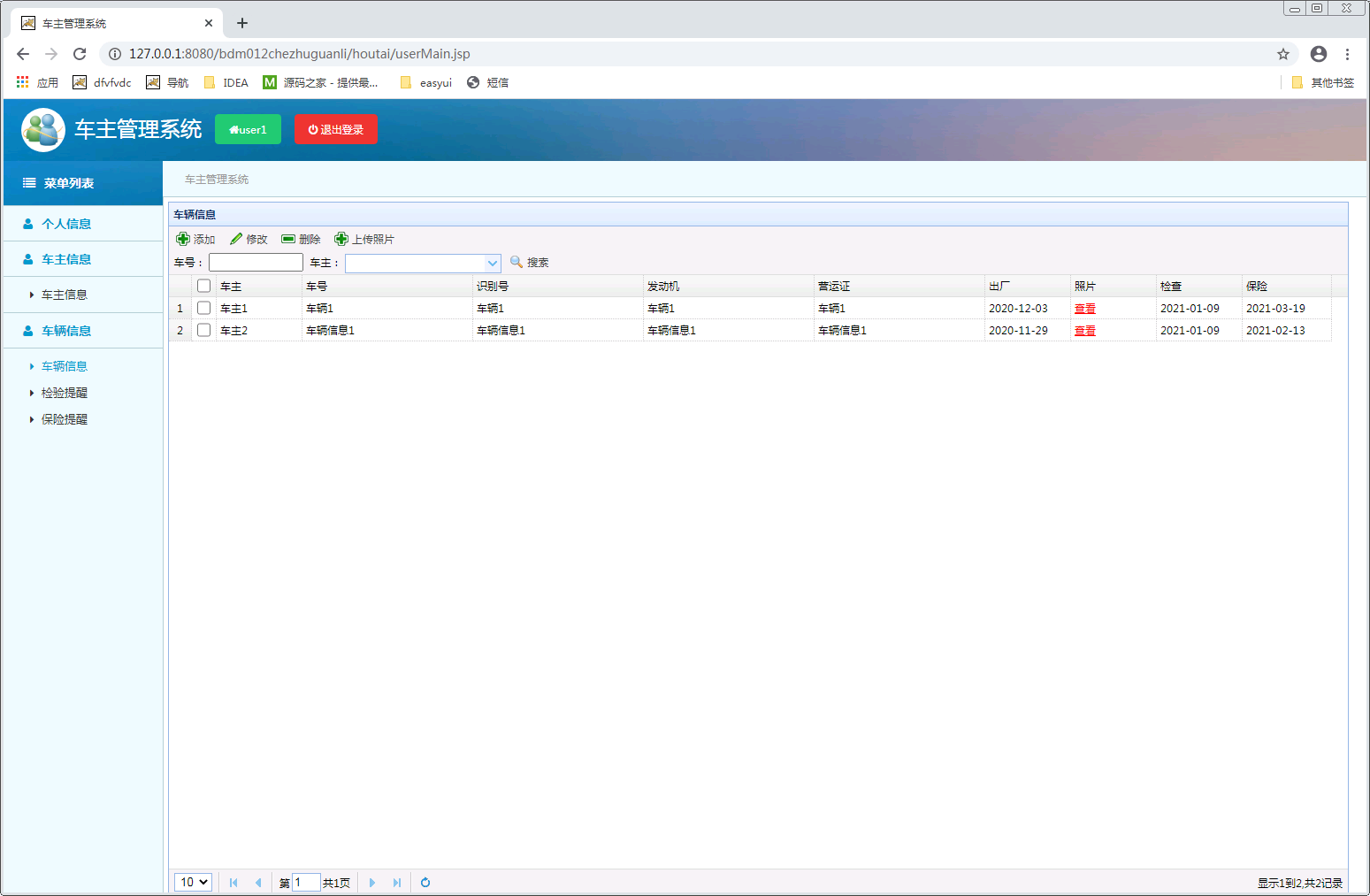Click 查看 photo link for 车主2 row
Viewport: 1370px width, 896px height.
point(1085,331)
